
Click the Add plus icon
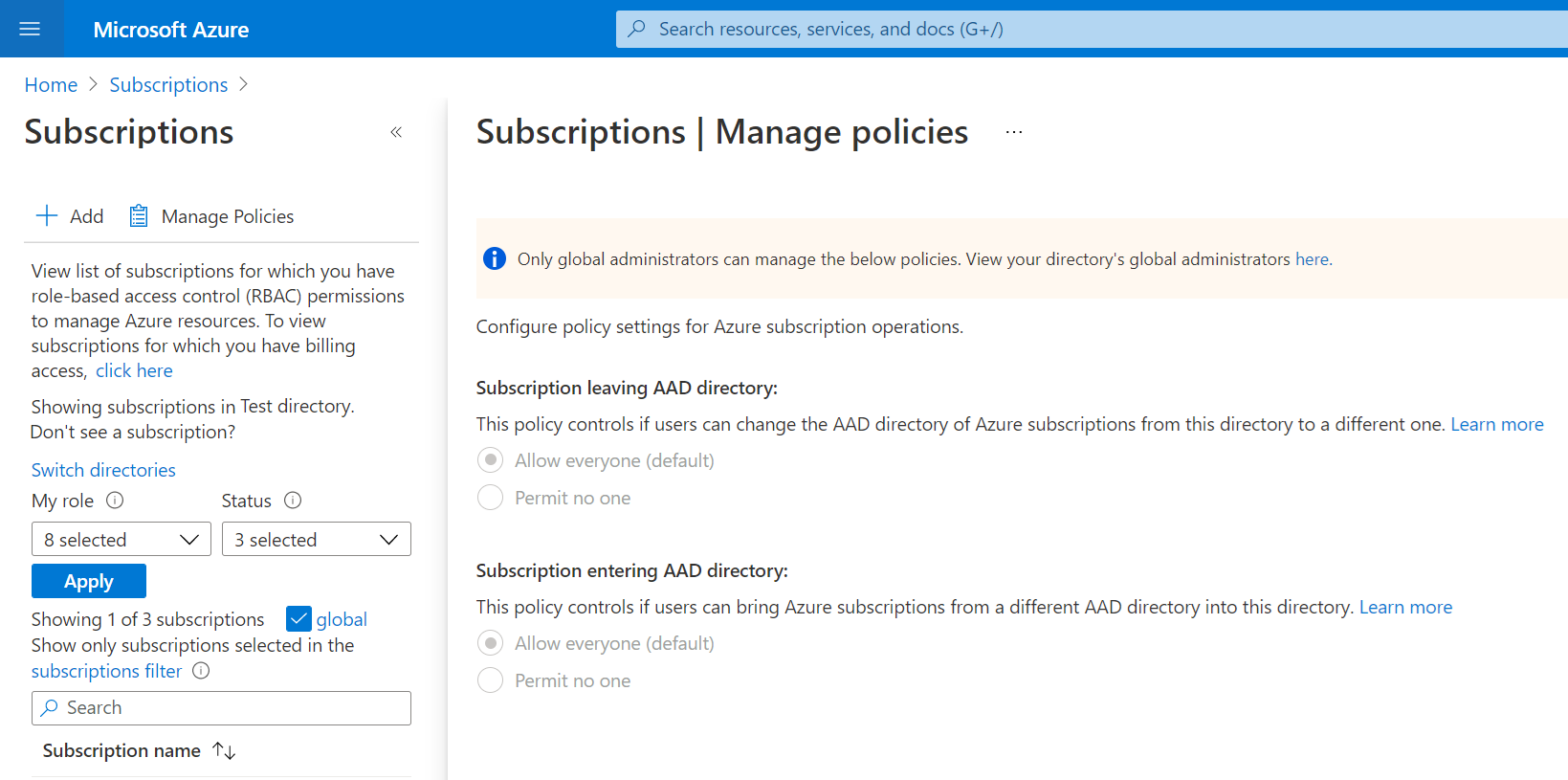(47, 215)
